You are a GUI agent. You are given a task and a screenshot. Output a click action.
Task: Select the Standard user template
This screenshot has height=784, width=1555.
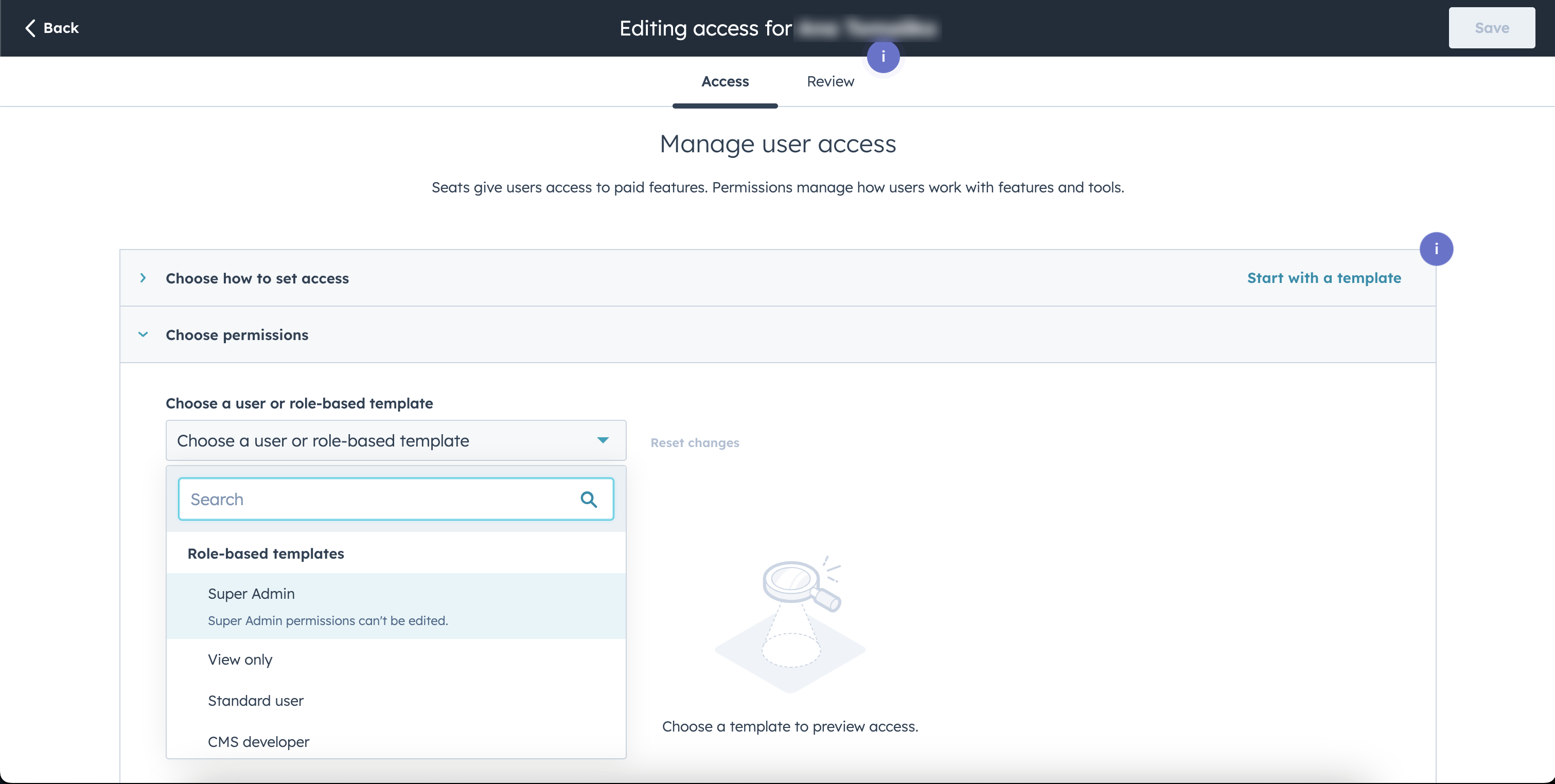pyautogui.click(x=255, y=701)
